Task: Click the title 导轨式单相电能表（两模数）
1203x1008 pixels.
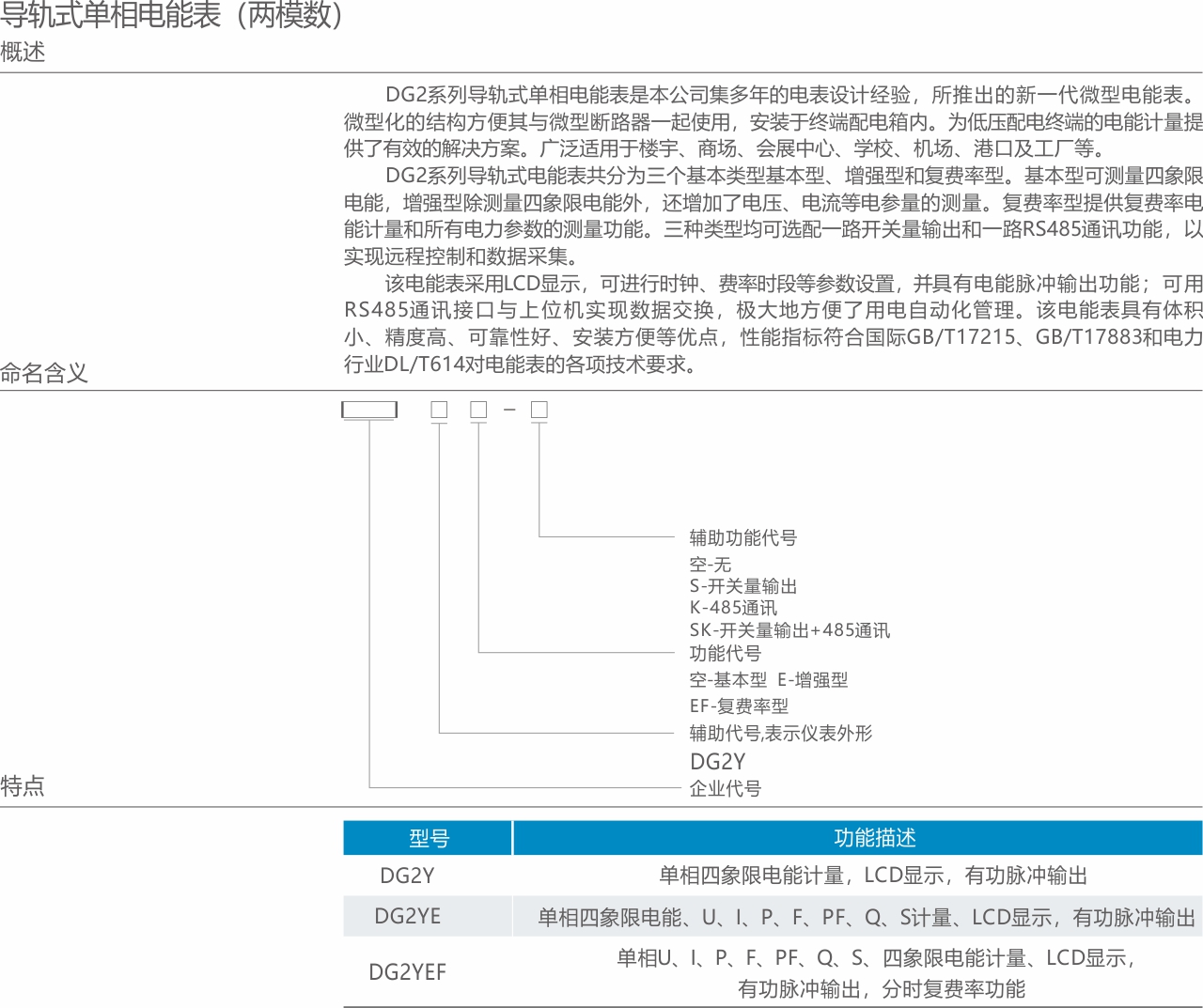Action: coord(174,14)
